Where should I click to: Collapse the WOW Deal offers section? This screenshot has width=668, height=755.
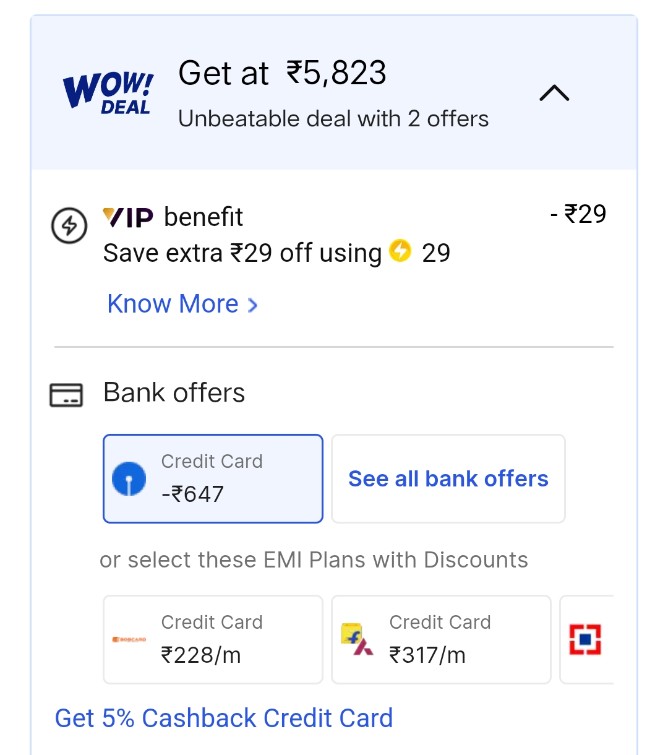[x=554, y=94]
